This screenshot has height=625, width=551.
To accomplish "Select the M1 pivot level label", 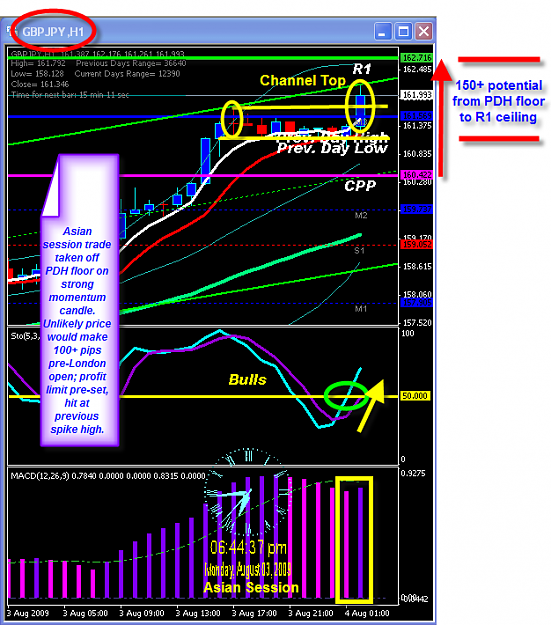I will (x=361, y=309).
